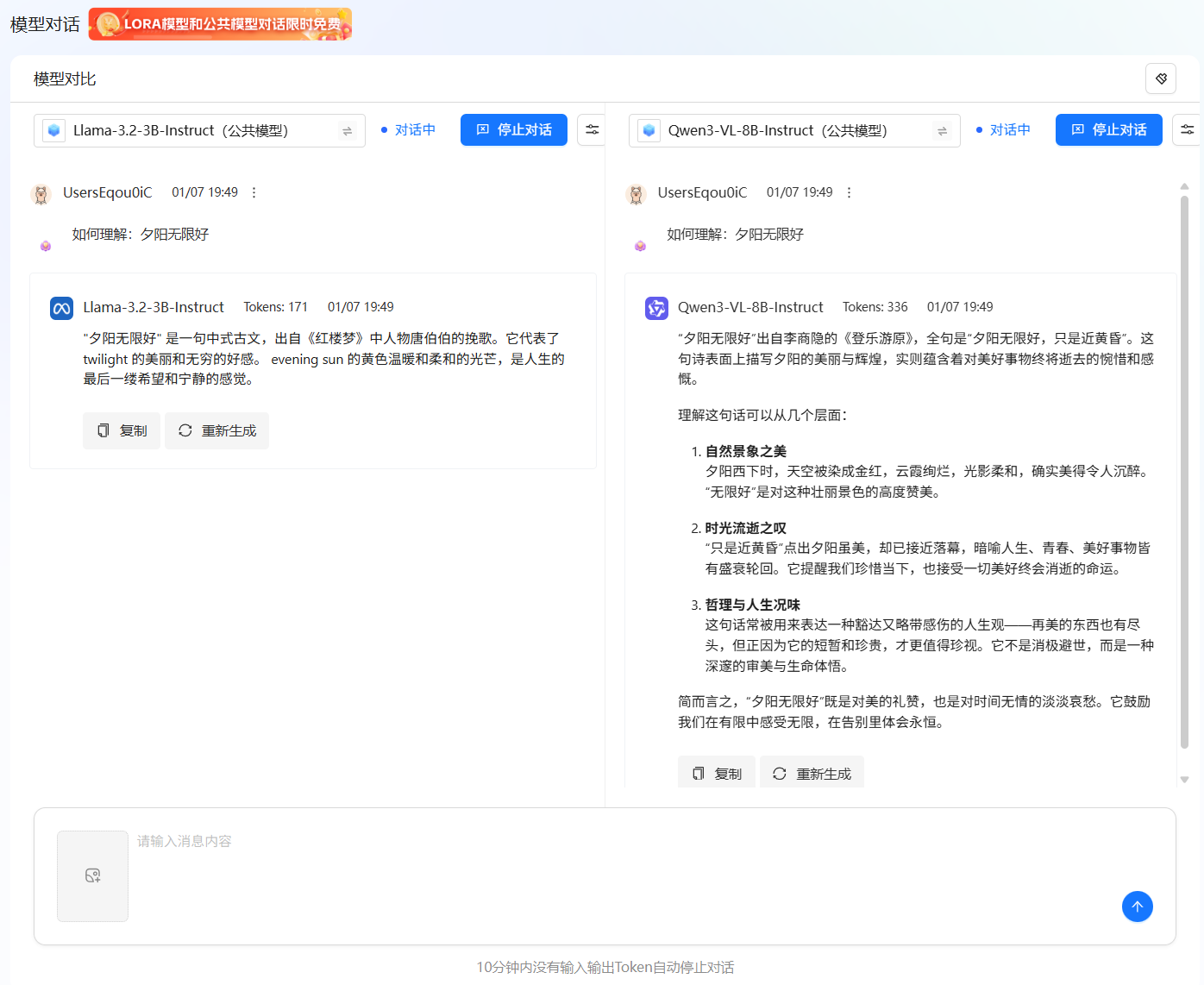Viewport: 1204px width, 985px height.
Task: Click the tag icon in the top-right corner
Action: [1161, 78]
